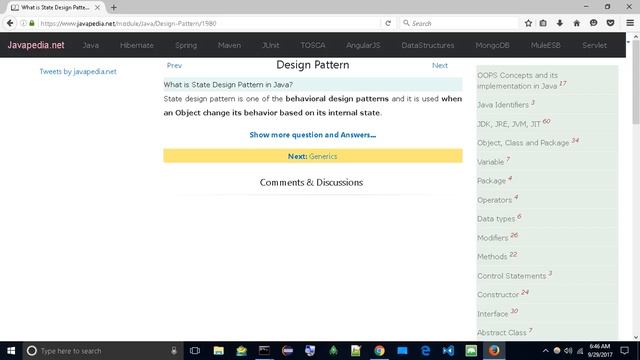This screenshot has width=640, height=360.
Task: Go back with the browser back arrow
Action: [10, 23]
